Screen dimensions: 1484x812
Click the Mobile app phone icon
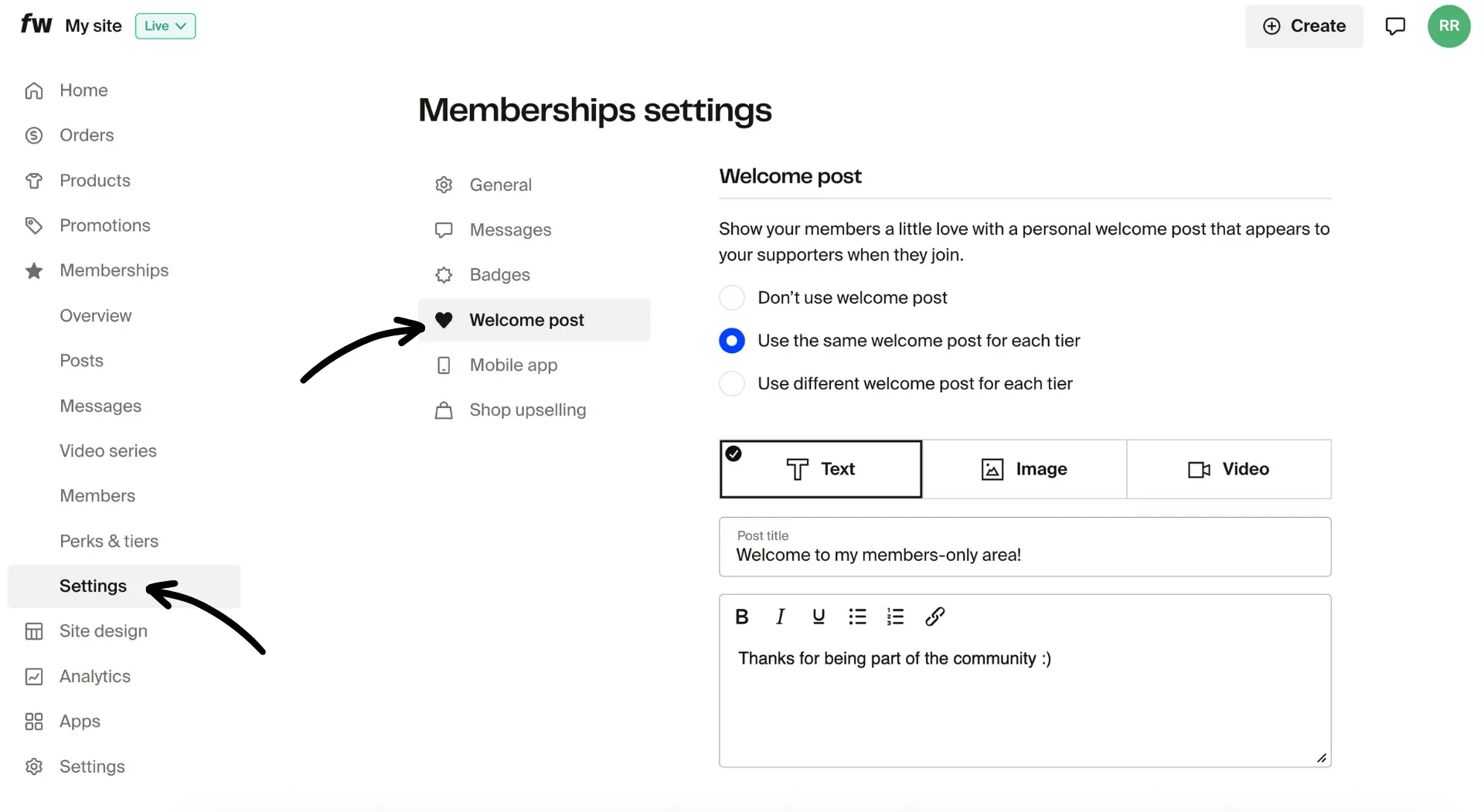[x=444, y=365]
